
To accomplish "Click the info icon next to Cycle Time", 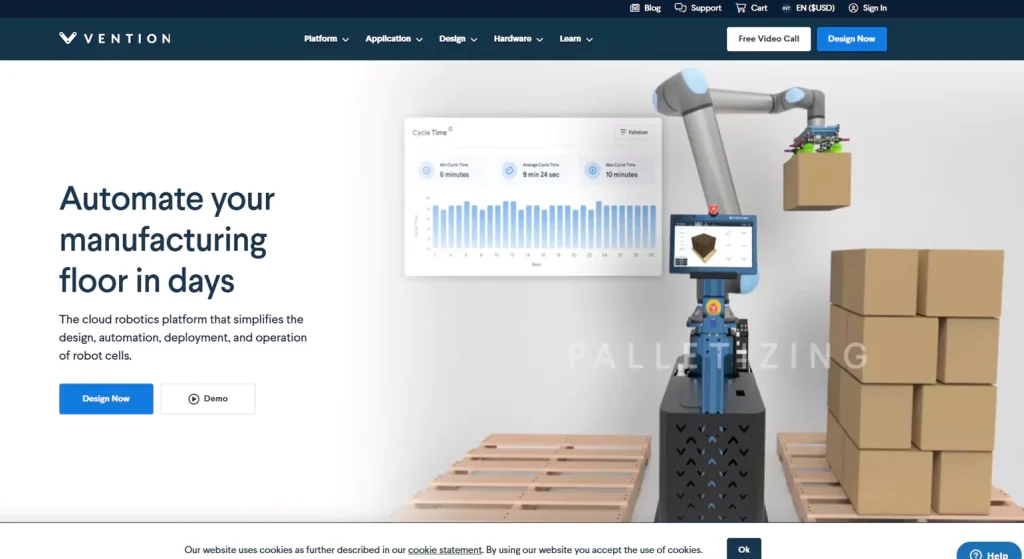I will (451, 129).
